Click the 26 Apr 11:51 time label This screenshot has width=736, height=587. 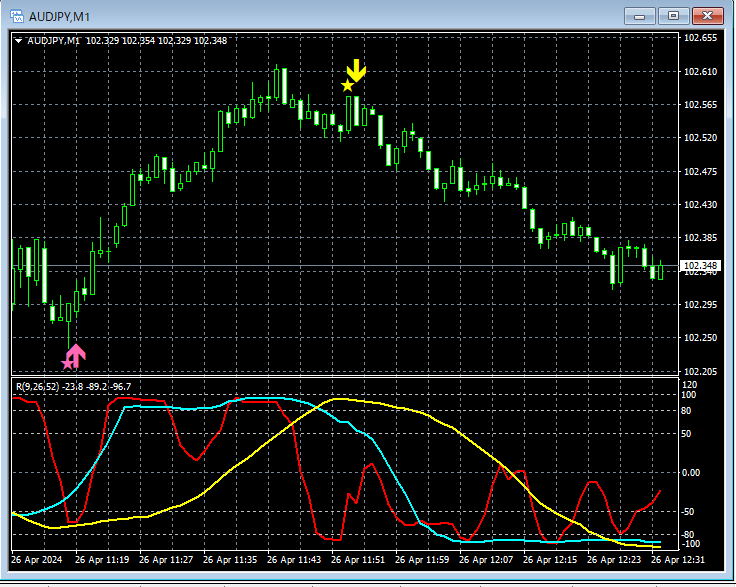(361, 559)
